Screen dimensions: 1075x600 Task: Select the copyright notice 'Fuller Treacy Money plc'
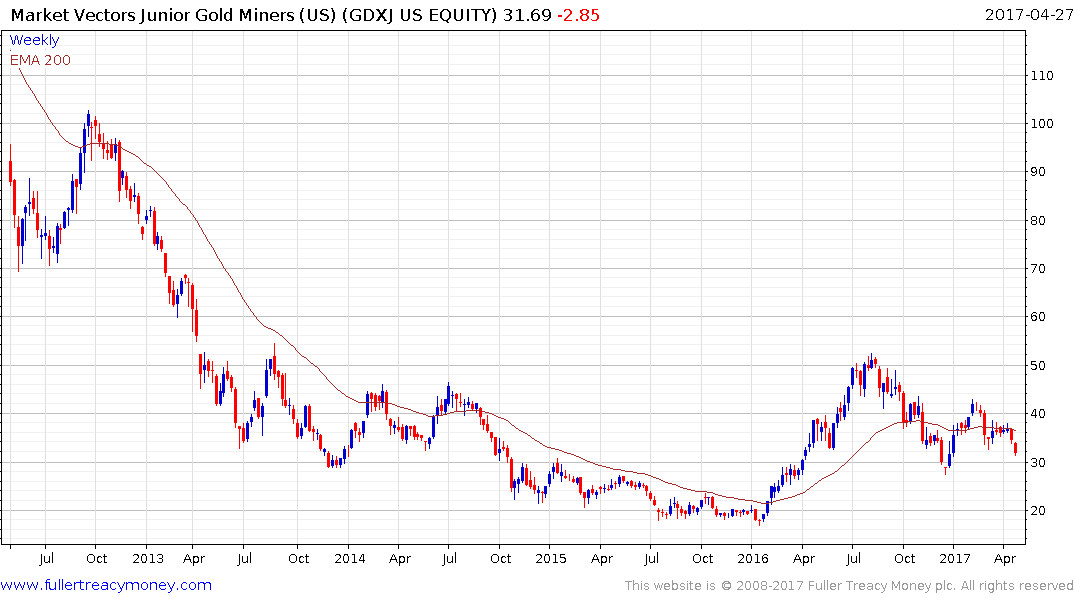(x=882, y=586)
